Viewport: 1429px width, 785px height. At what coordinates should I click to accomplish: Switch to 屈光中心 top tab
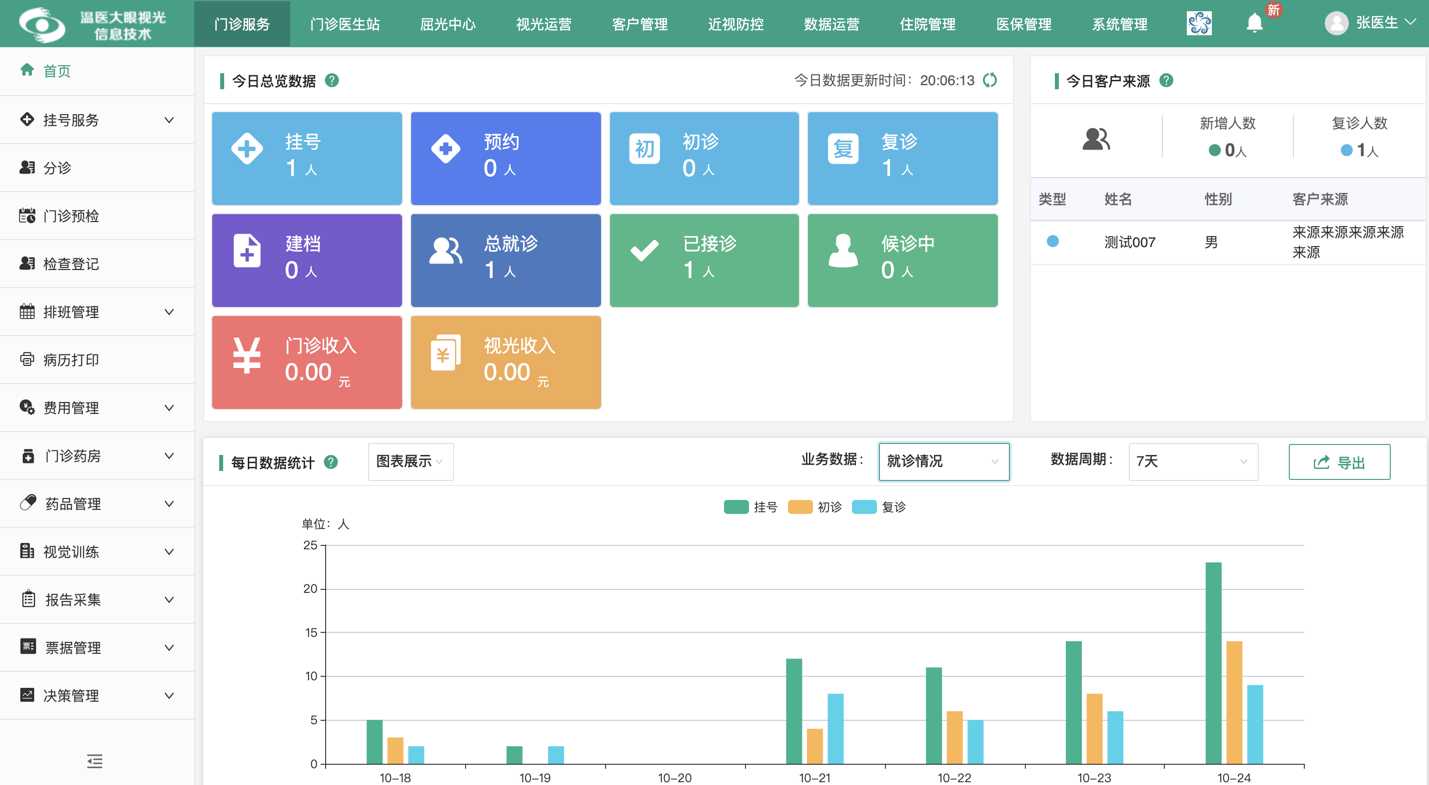pos(448,24)
